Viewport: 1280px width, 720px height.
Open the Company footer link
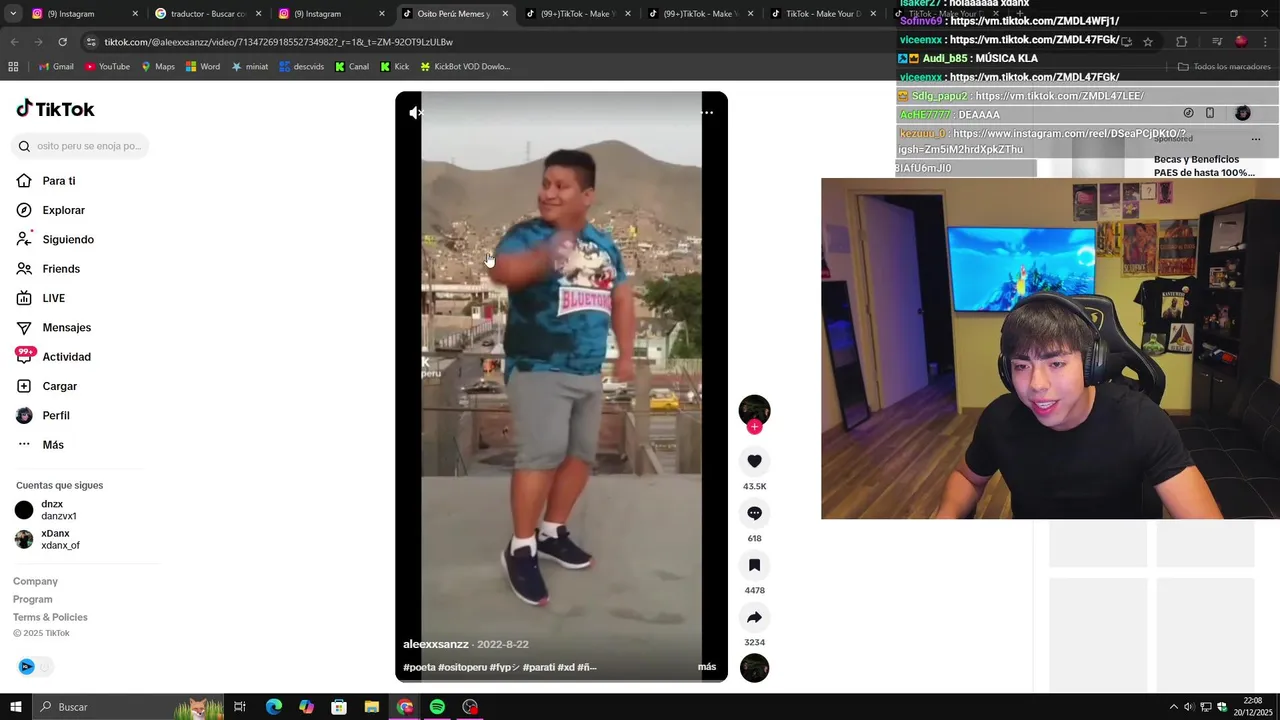pos(35,581)
